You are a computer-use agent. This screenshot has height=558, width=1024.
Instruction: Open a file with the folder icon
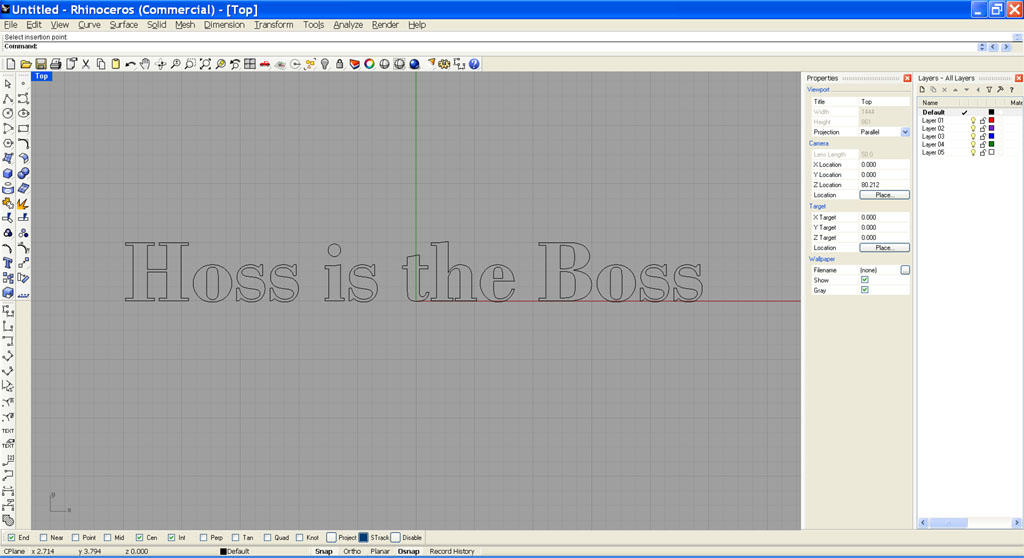pos(25,64)
